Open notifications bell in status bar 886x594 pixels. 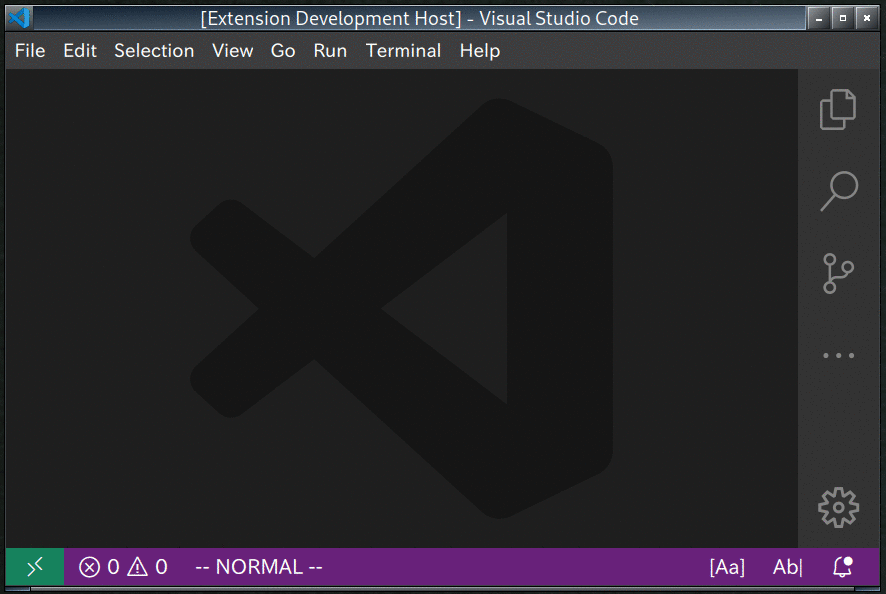pos(842,567)
